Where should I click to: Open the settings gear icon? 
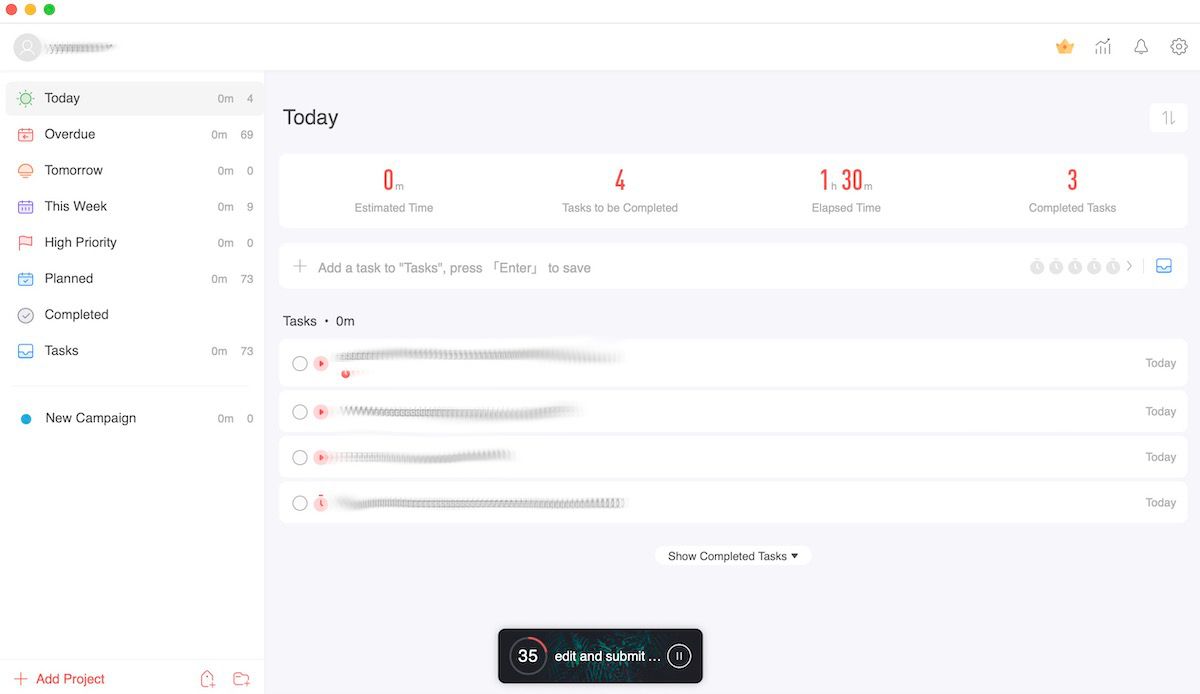coord(1179,47)
